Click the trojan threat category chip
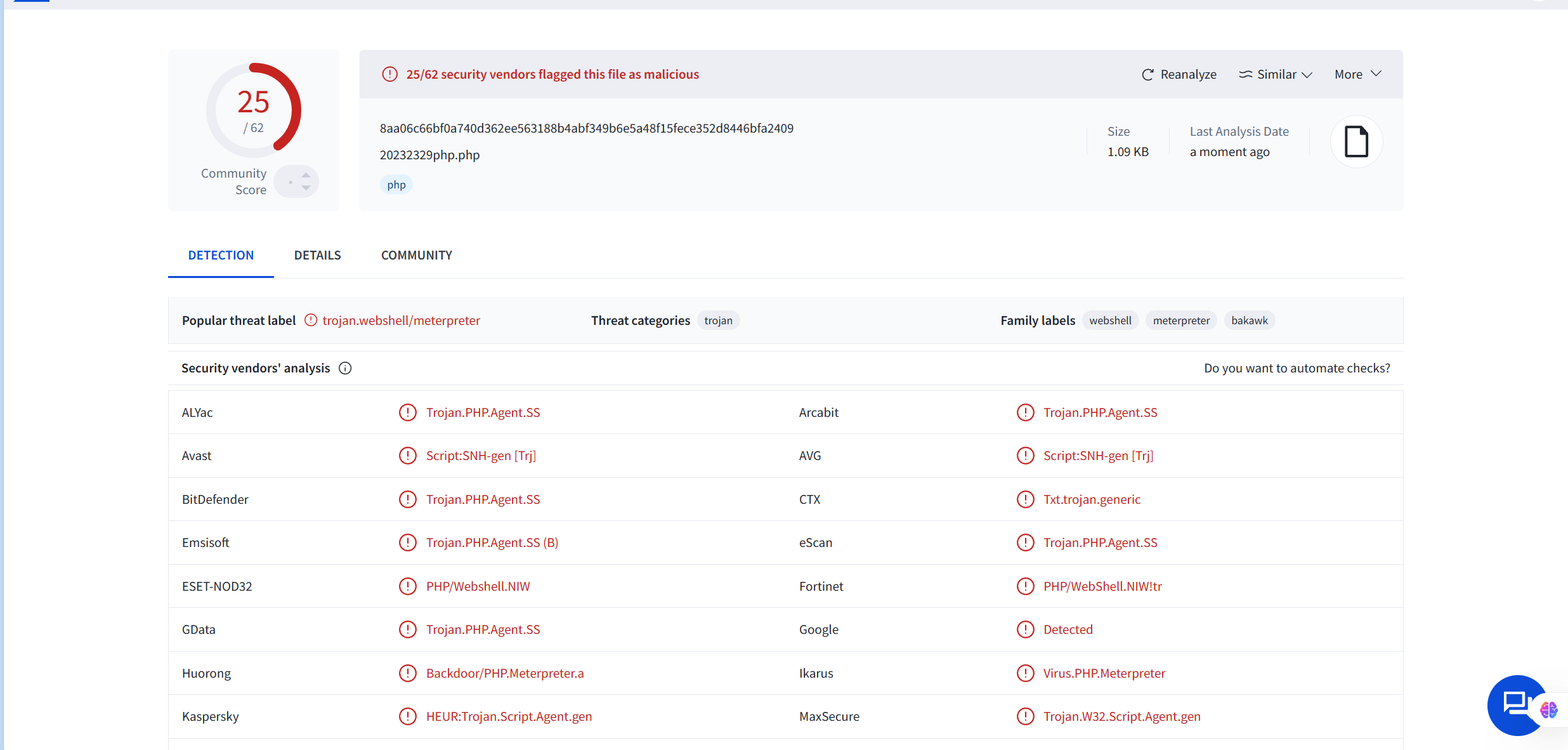 tap(718, 321)
